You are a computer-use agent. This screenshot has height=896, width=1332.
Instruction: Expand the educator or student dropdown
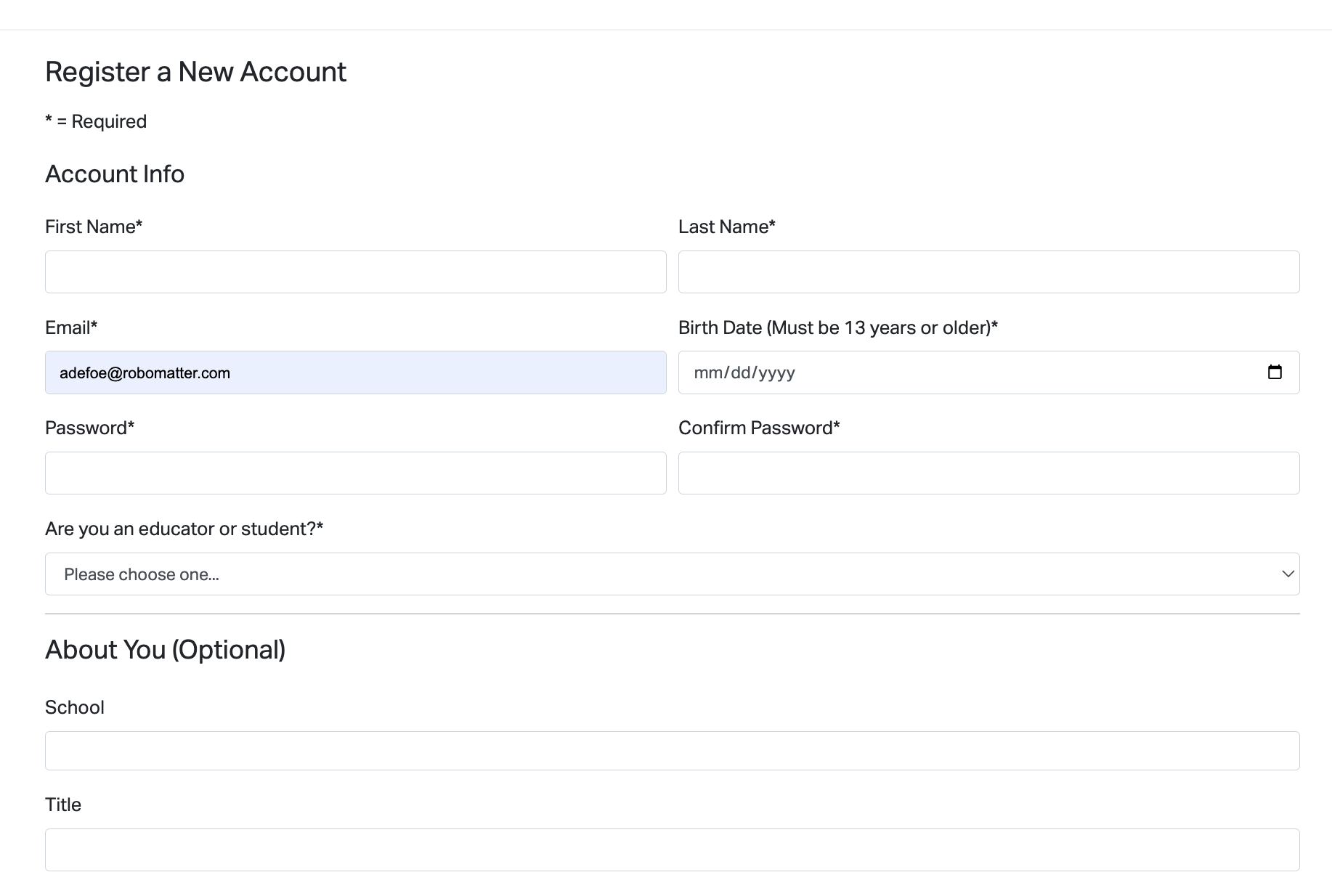tap(671, 574)
